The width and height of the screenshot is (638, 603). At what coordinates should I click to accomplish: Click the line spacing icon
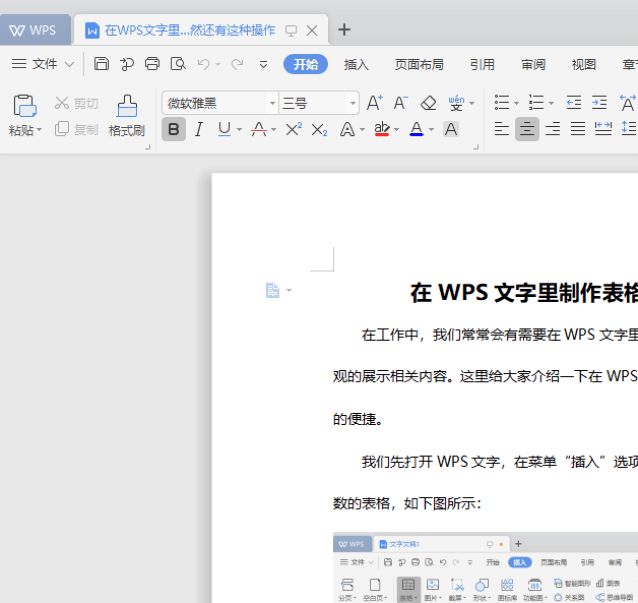(629, 128)
